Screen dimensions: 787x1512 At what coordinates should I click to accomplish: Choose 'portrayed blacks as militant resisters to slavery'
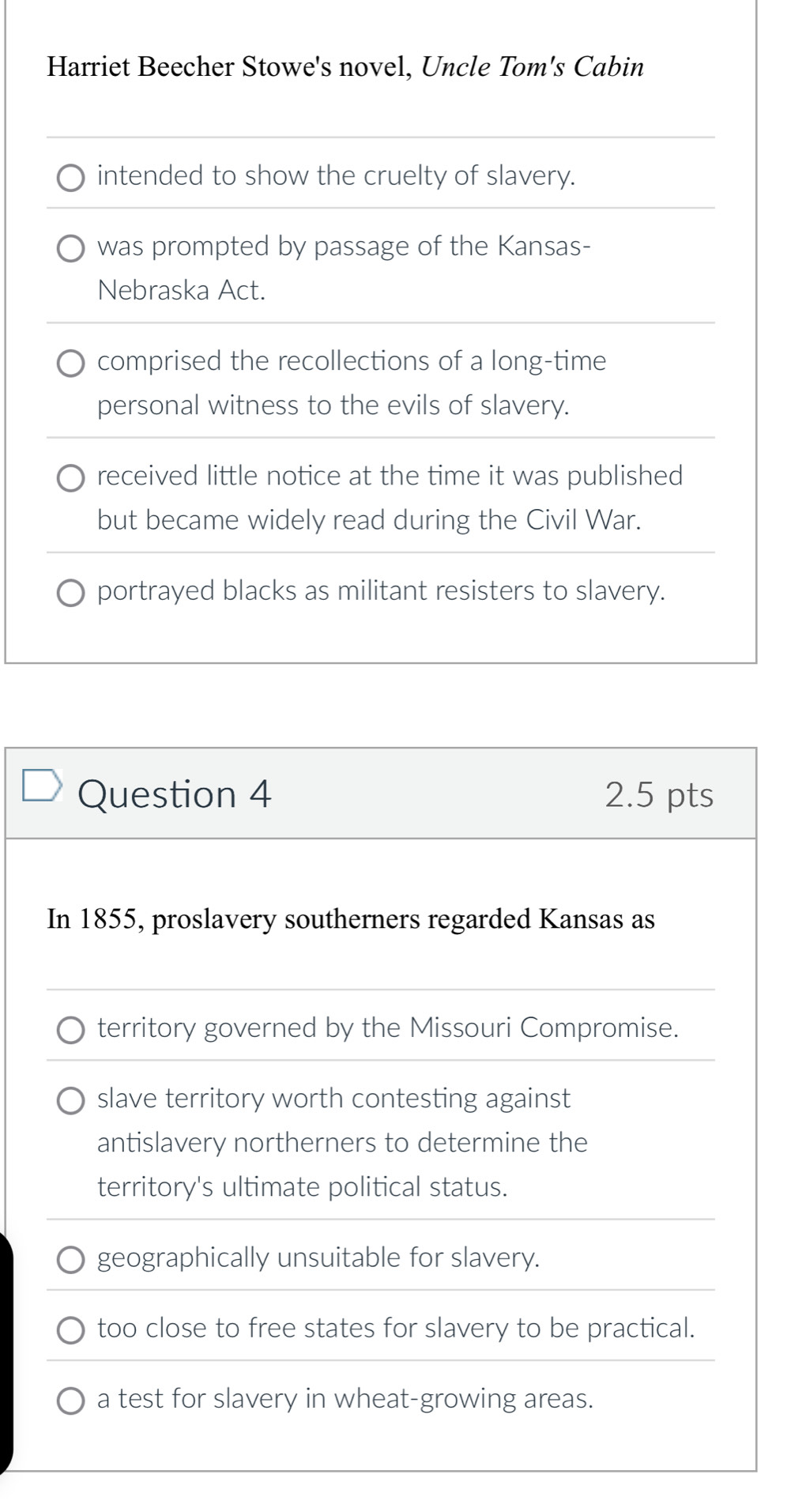[71, 594]
